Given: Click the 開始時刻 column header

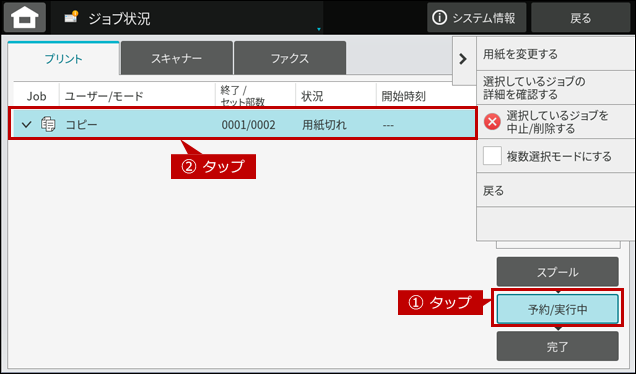Looking at the screenshot, I should click(x=404, y=96).
